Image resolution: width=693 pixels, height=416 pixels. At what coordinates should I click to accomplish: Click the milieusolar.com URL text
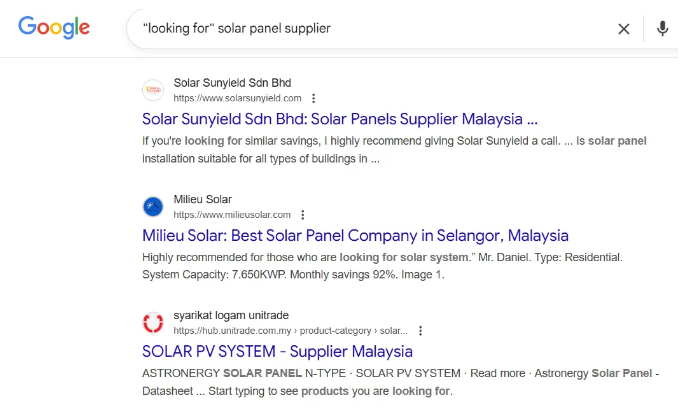[232, 215]
